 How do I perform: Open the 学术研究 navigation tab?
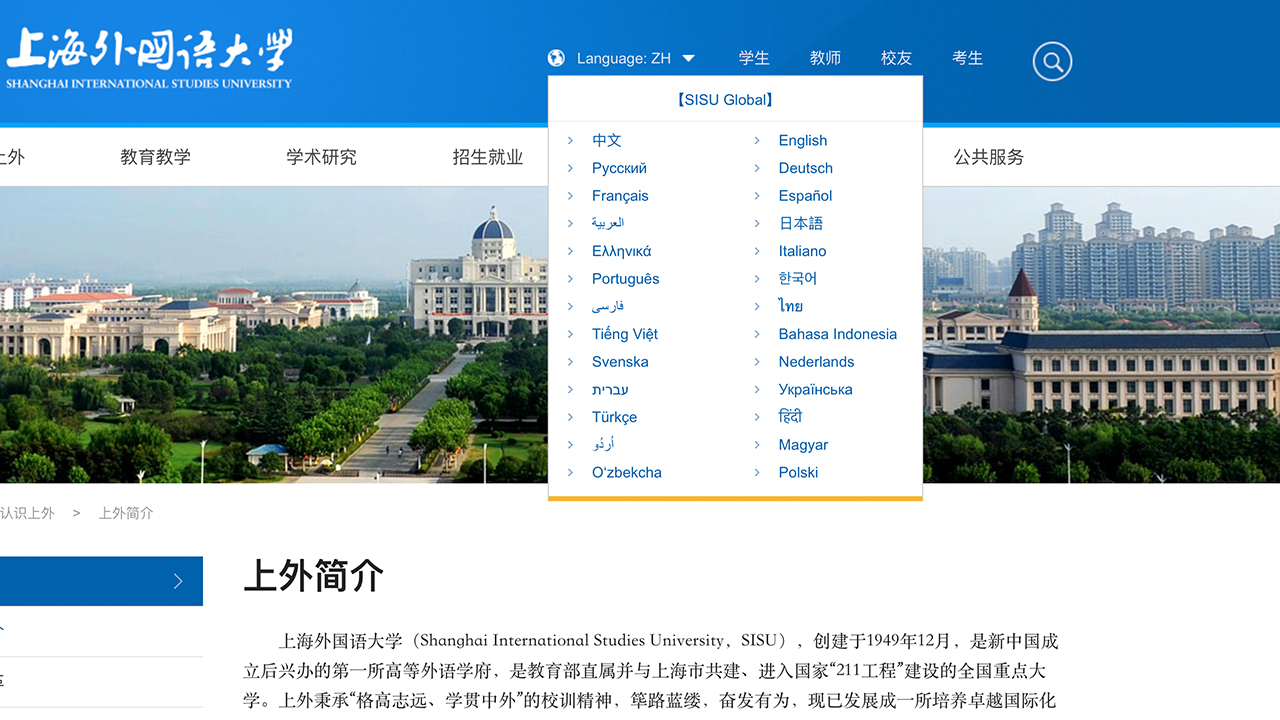tap(321, 157)
